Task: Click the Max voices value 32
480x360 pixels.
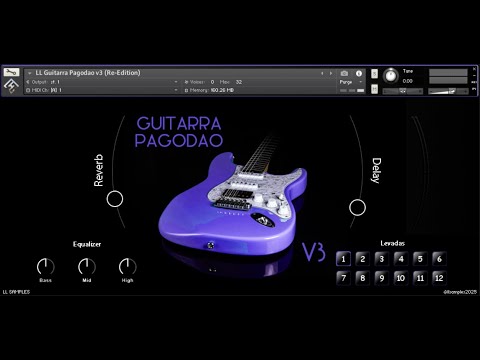Action: coord(239,82)
